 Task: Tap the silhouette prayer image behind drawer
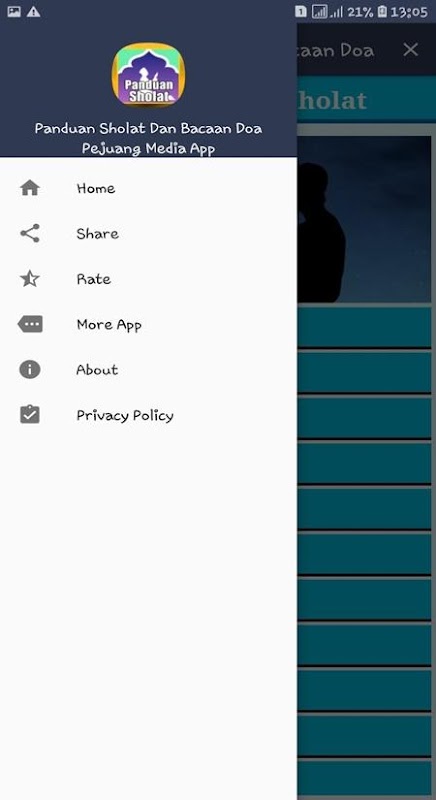coord(364,219)
